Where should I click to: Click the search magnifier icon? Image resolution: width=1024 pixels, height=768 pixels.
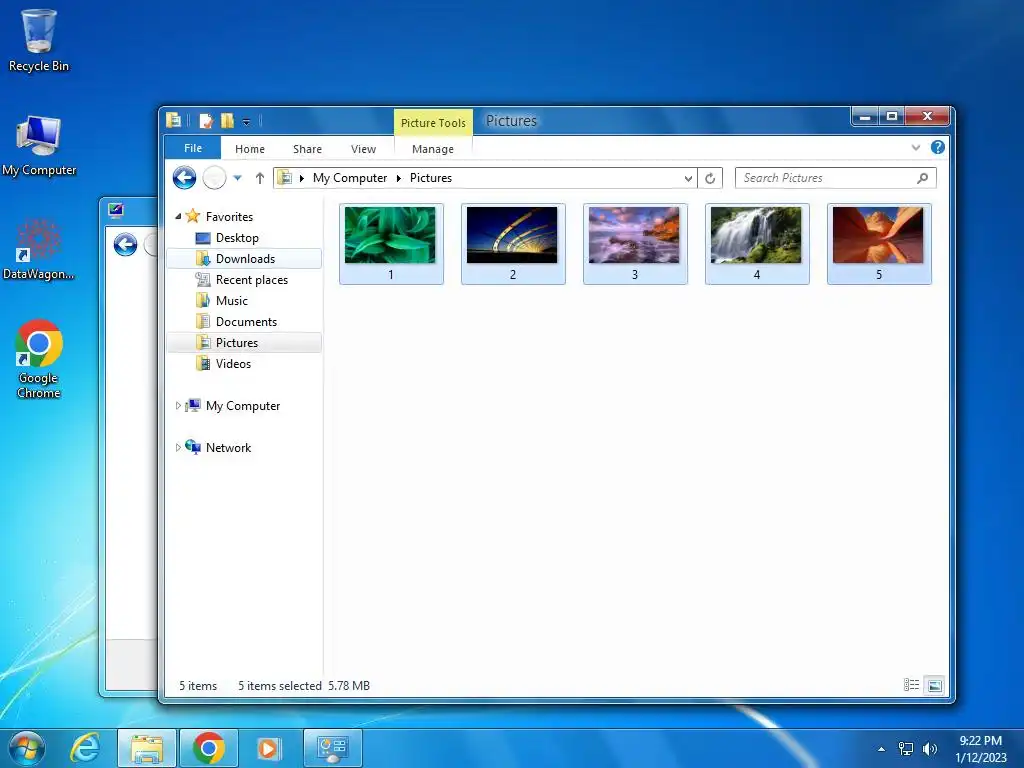click(x=922, y=178)
